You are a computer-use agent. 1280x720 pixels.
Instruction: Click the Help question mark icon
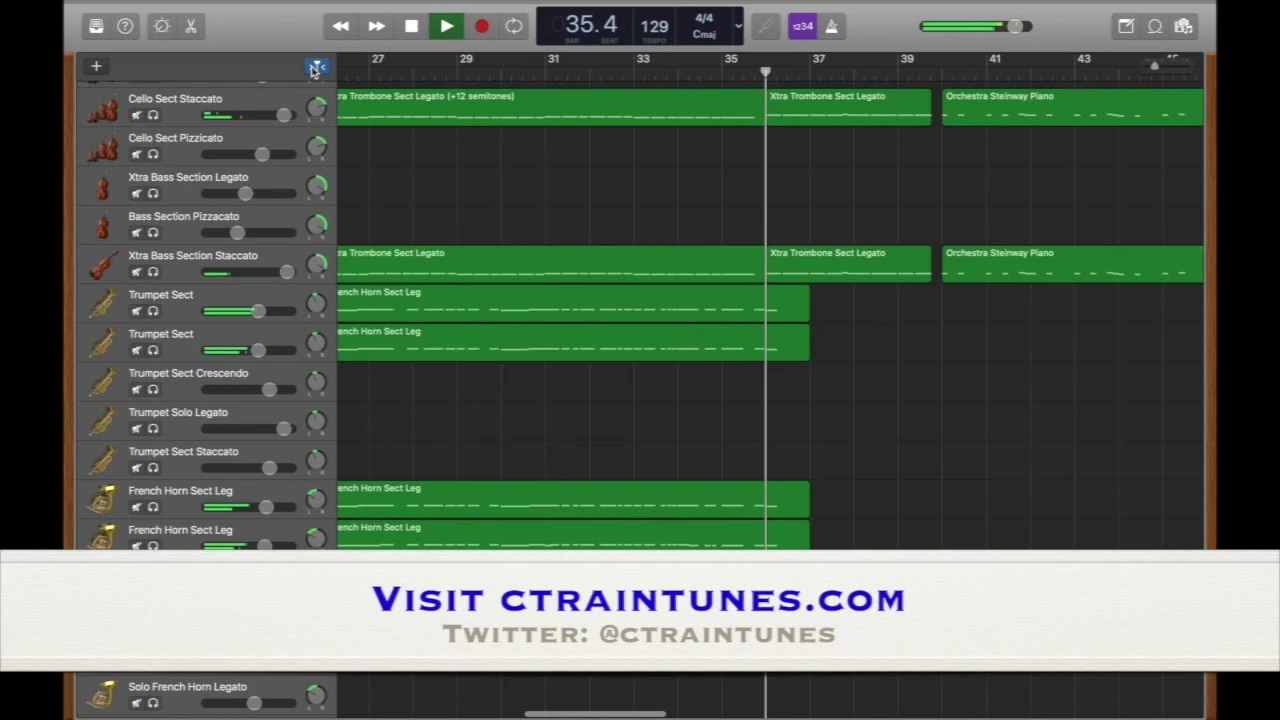coord(124,26)
